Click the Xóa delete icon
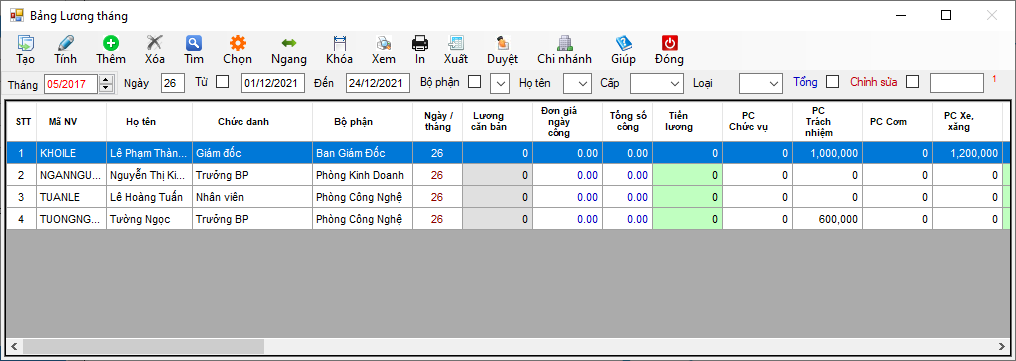Image resolution: width=1016 pixels, height=361 pixels. (x=154, y=43)
